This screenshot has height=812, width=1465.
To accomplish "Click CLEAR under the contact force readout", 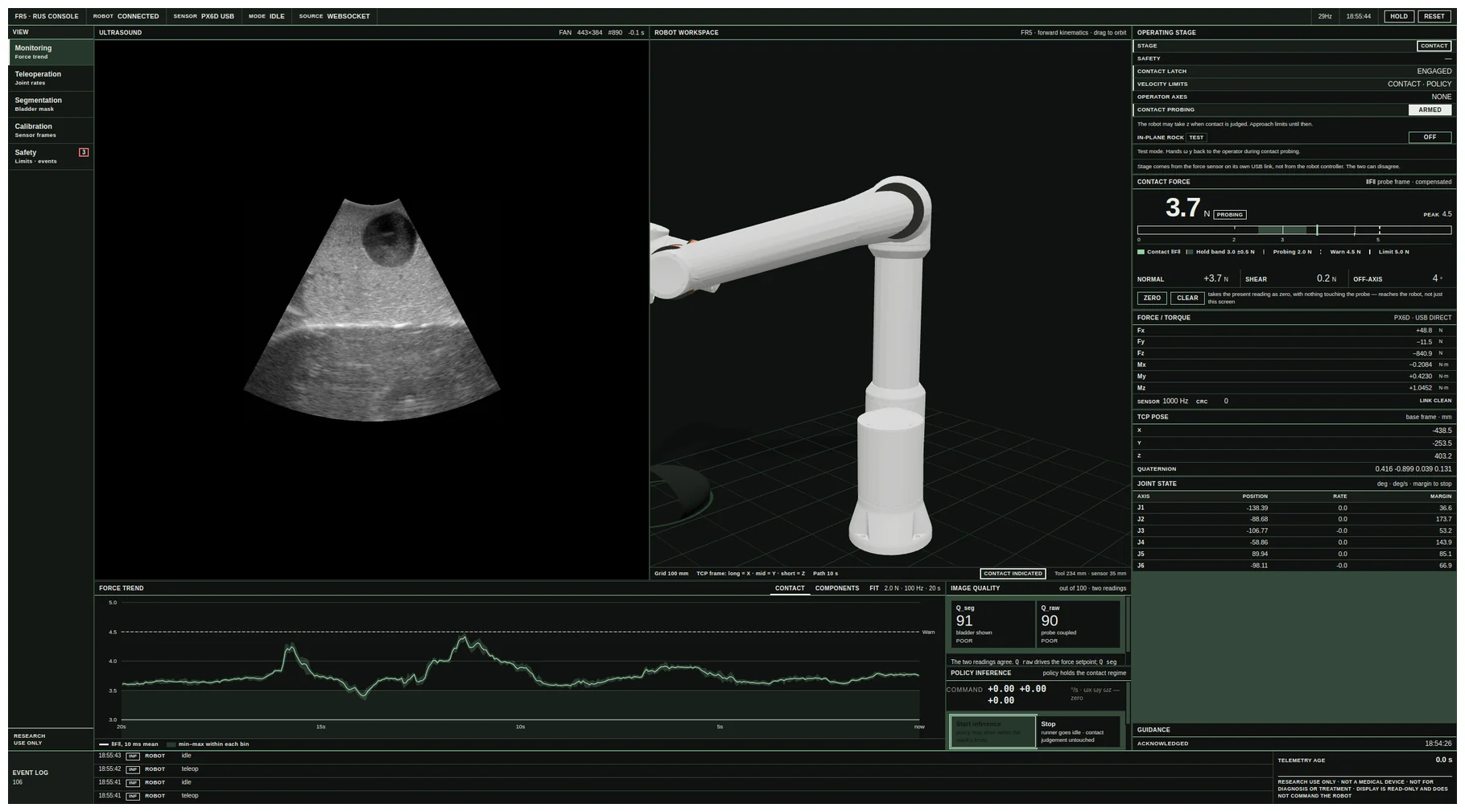I will [1187, 298].
